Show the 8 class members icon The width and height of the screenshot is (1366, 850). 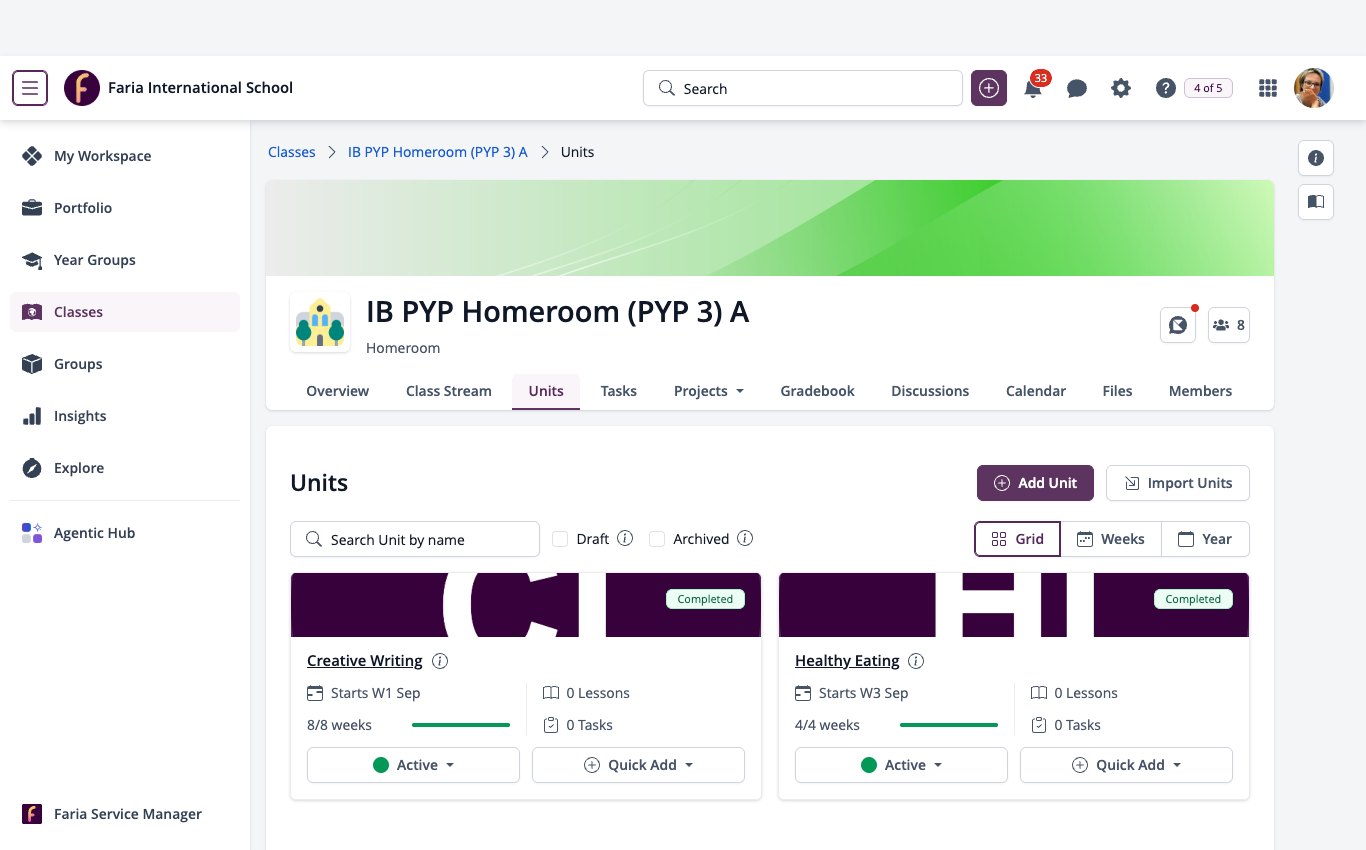click(1229, 325)
